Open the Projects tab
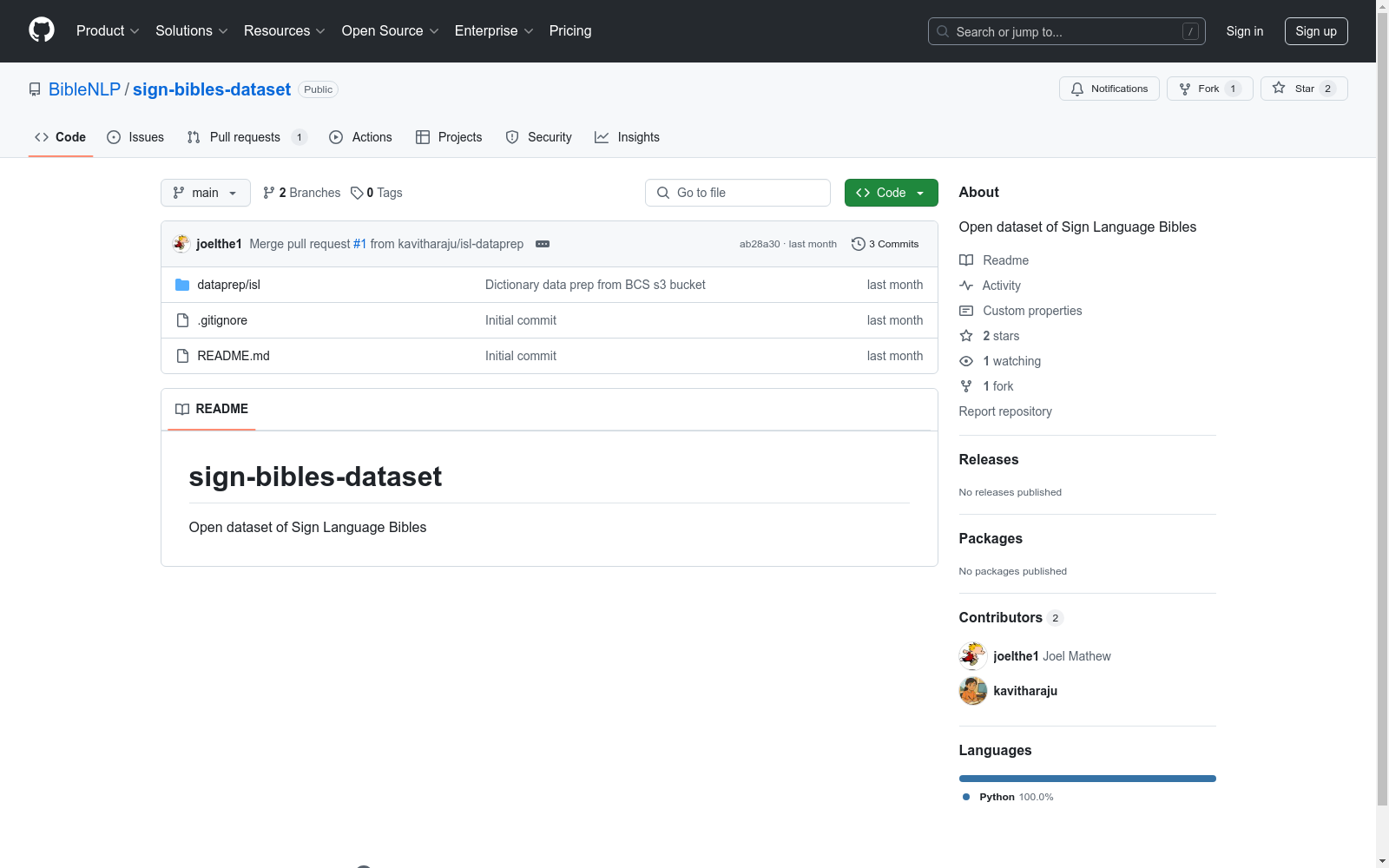1389x868 pixels. [449, 137]
